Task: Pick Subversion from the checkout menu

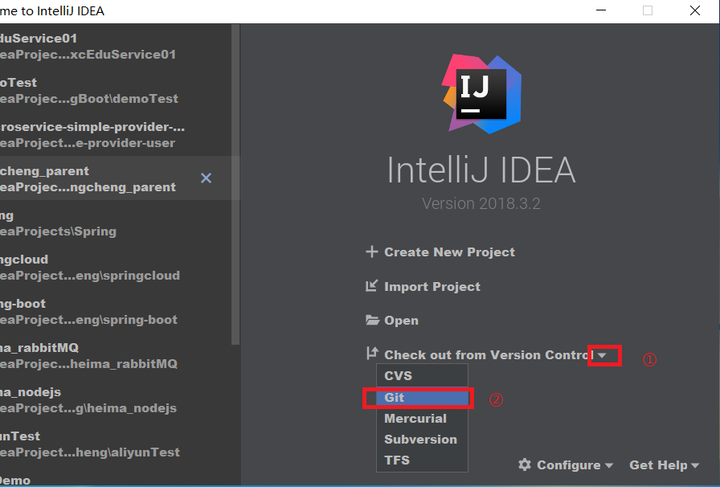Action: pos(422,439)
